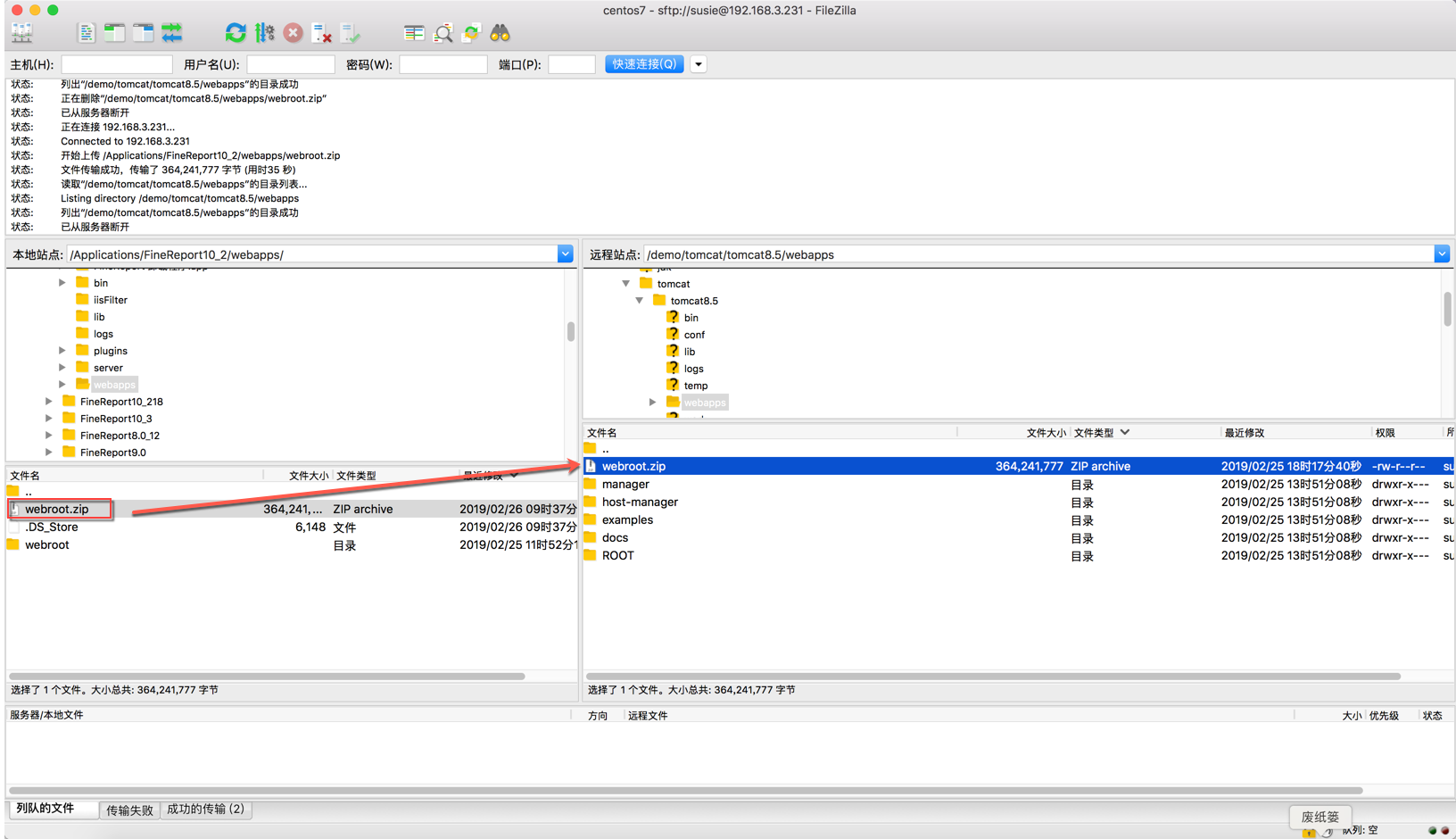Toggle the local directory tree view
The width and height of the screenshot is (1456, 839).
[114, 33]
